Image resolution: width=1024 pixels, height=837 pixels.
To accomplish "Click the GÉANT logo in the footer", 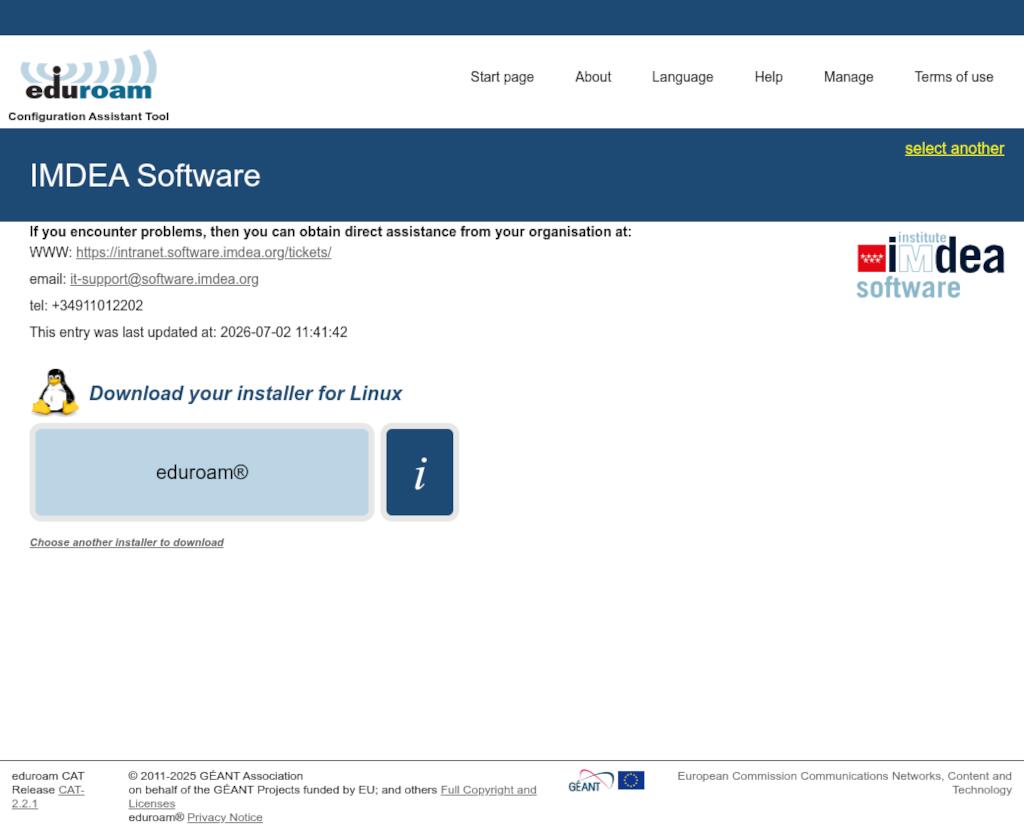I will pos(590,781).
